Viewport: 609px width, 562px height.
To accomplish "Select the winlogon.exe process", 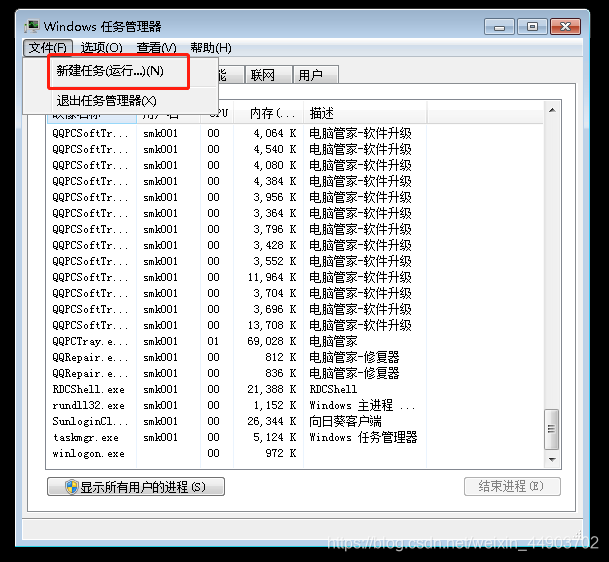I will (x=236, y=453).
